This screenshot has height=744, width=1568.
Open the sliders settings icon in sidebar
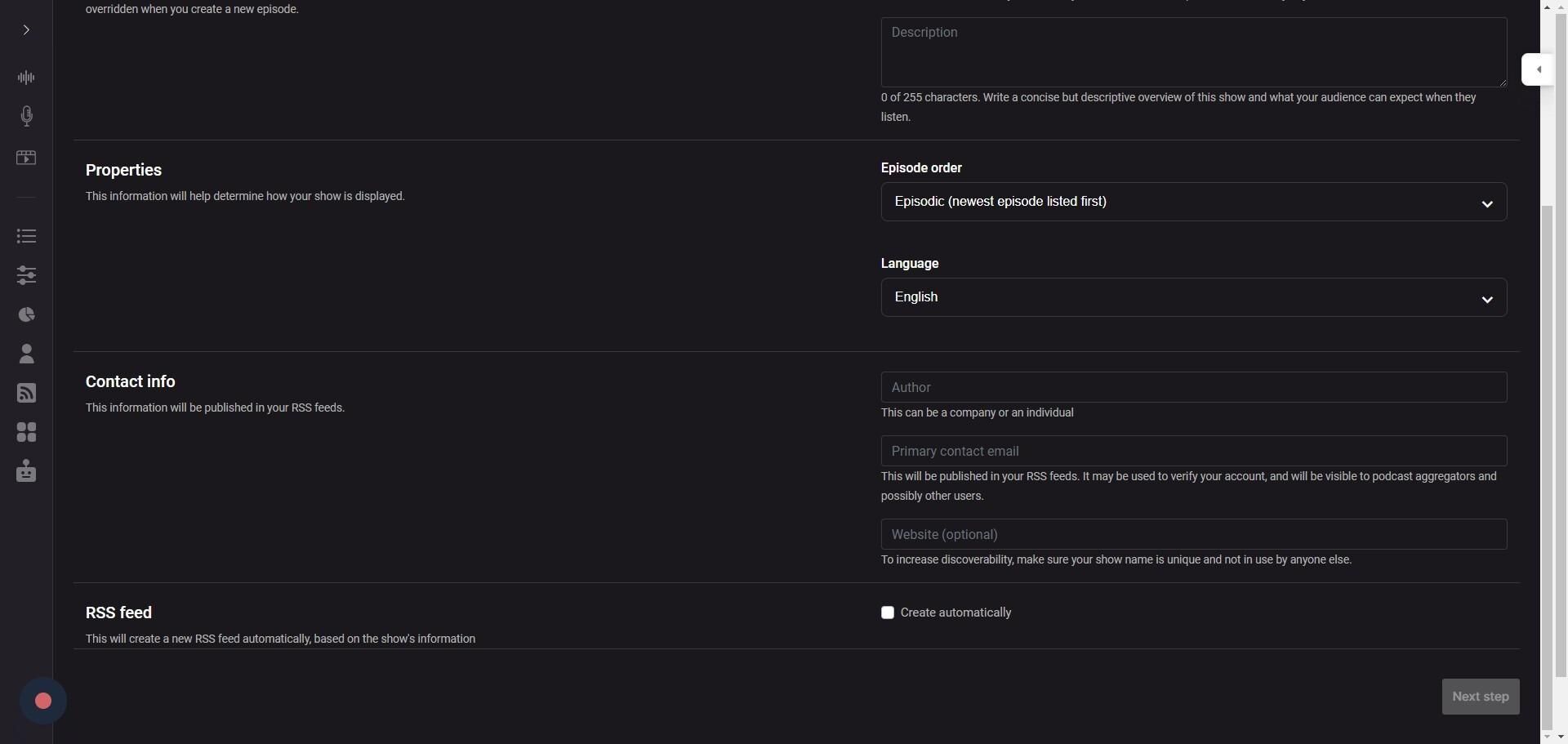pos(26,275)
